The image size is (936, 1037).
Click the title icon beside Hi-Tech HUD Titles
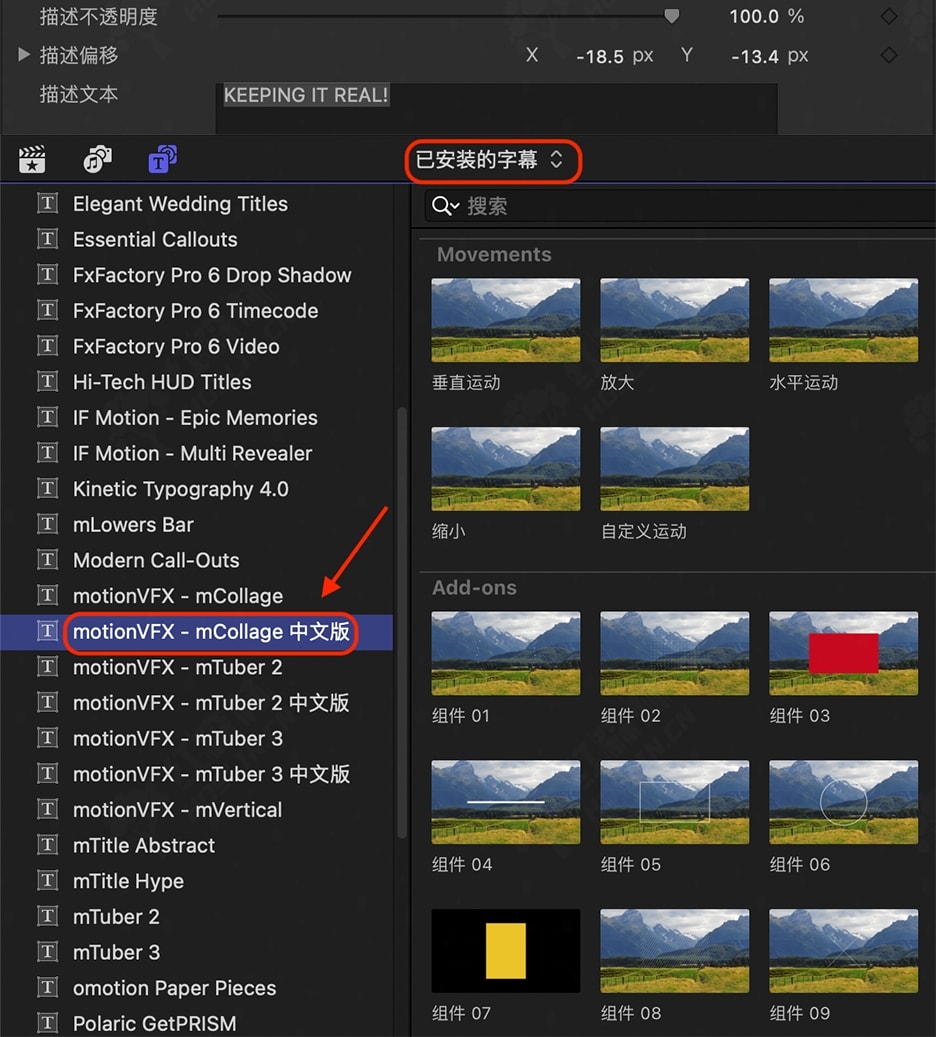point(48,382)
